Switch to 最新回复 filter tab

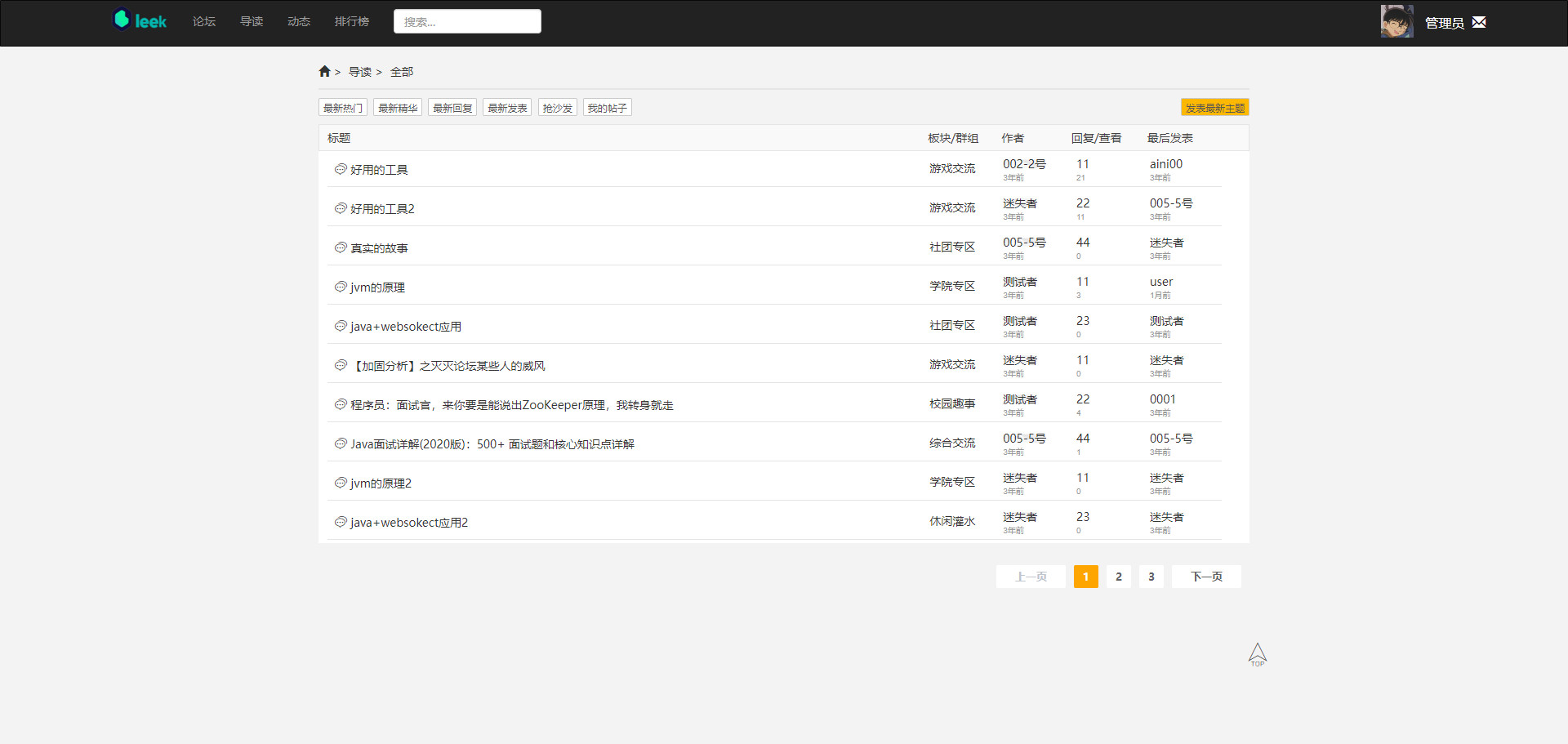point(452,108)
